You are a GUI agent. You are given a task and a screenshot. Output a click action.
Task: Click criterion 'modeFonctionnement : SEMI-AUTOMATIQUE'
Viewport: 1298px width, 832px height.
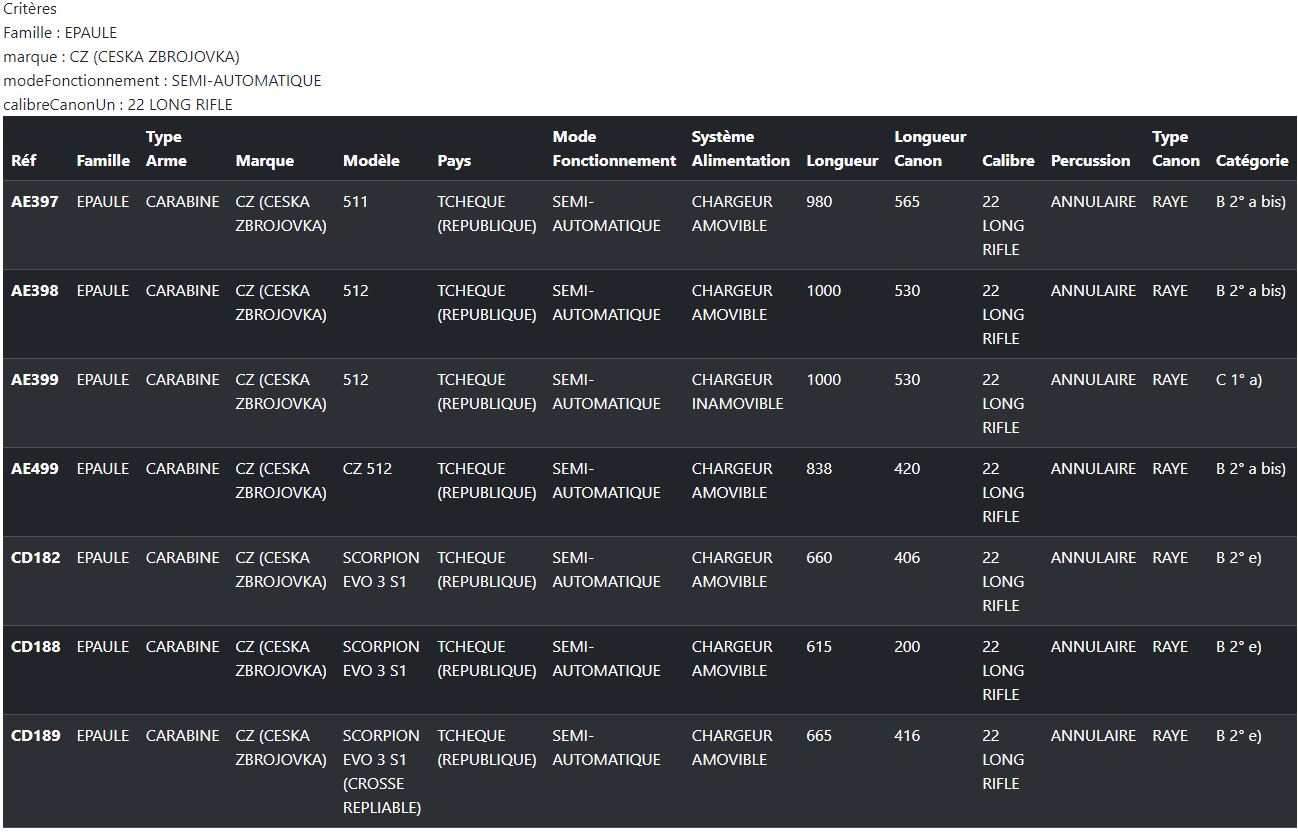coord(162,80)
